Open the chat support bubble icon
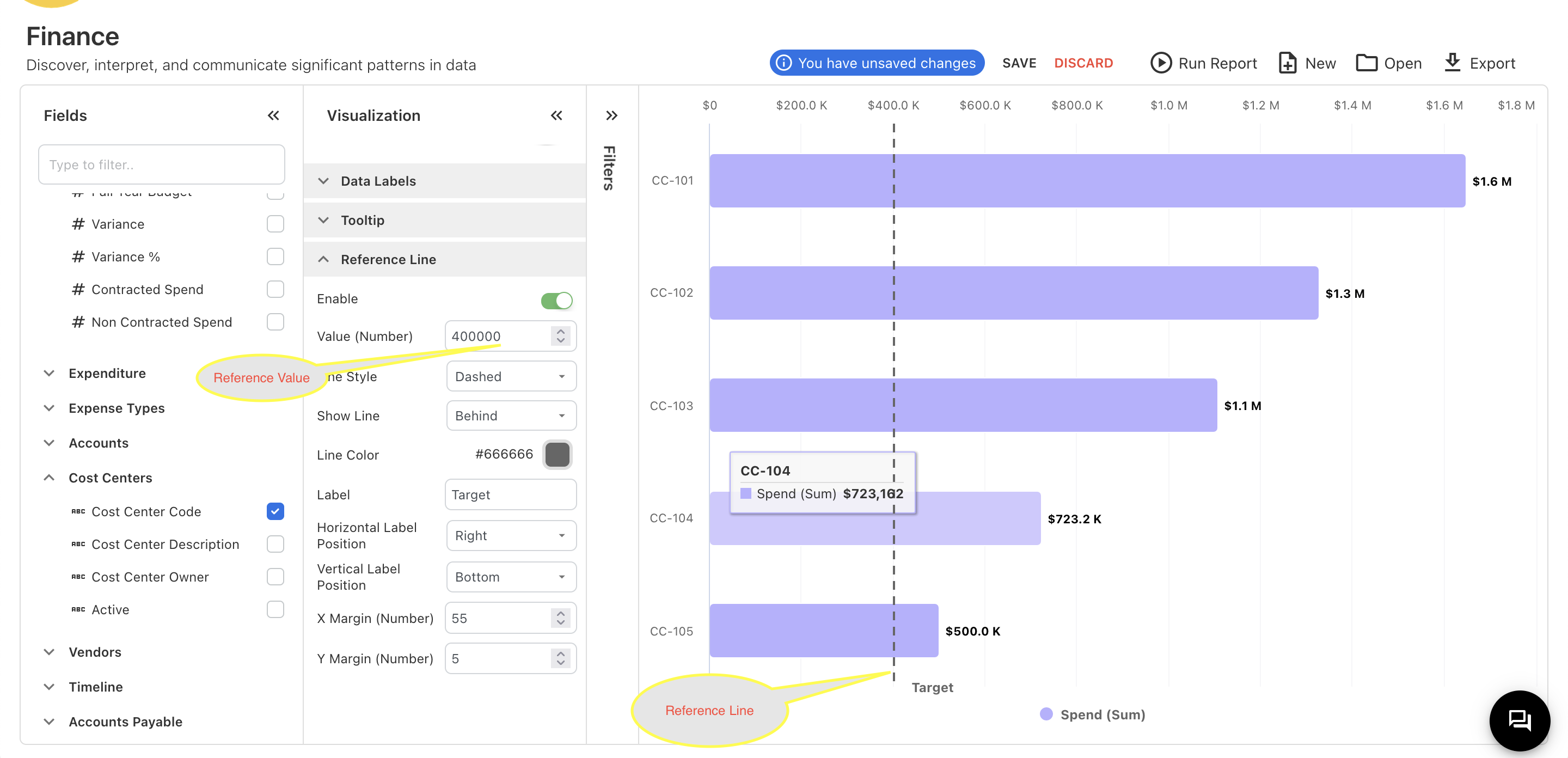This screenshot has width=1568, height=758. click(x=1520, y=721)
